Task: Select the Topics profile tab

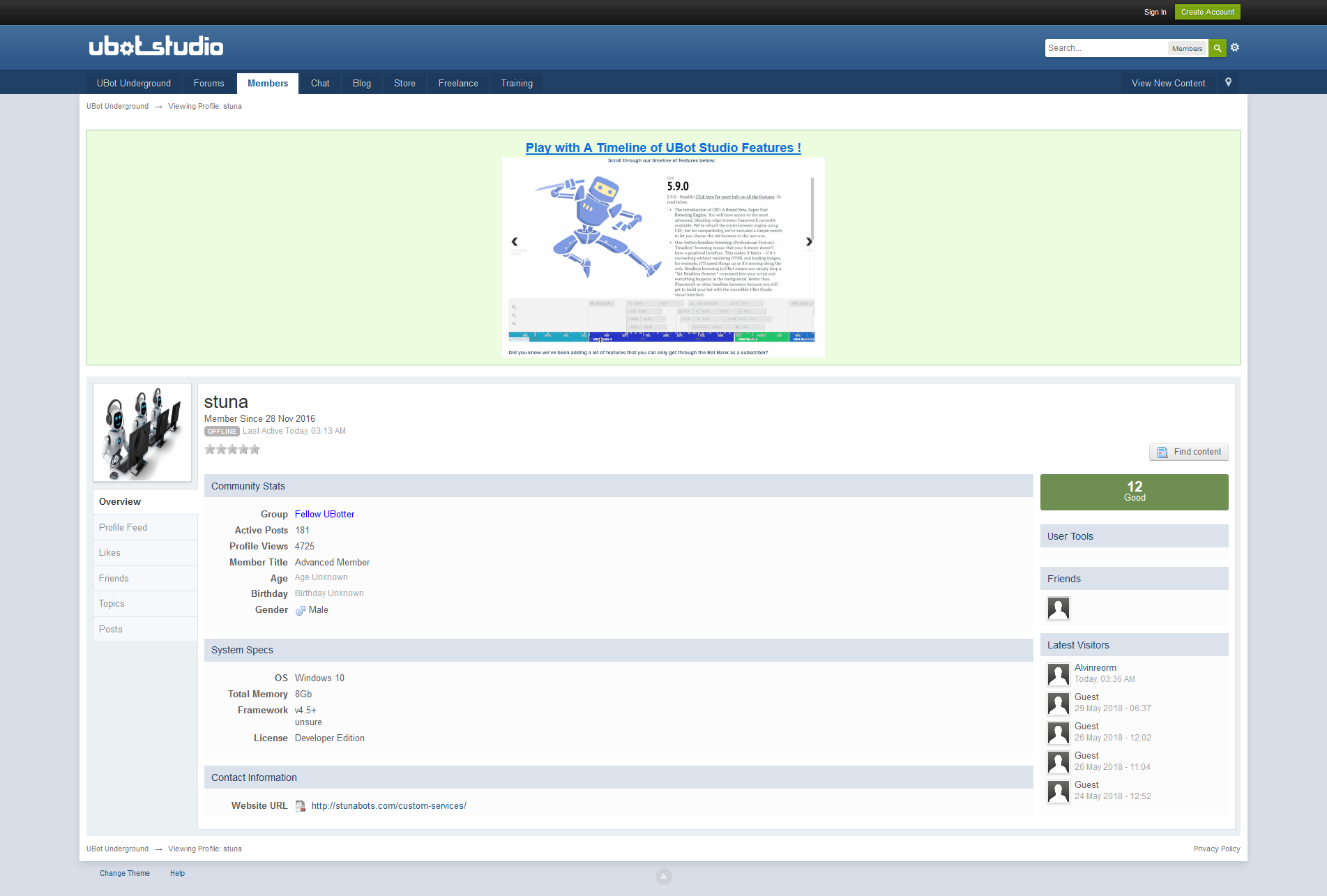Action: point(145,604)
